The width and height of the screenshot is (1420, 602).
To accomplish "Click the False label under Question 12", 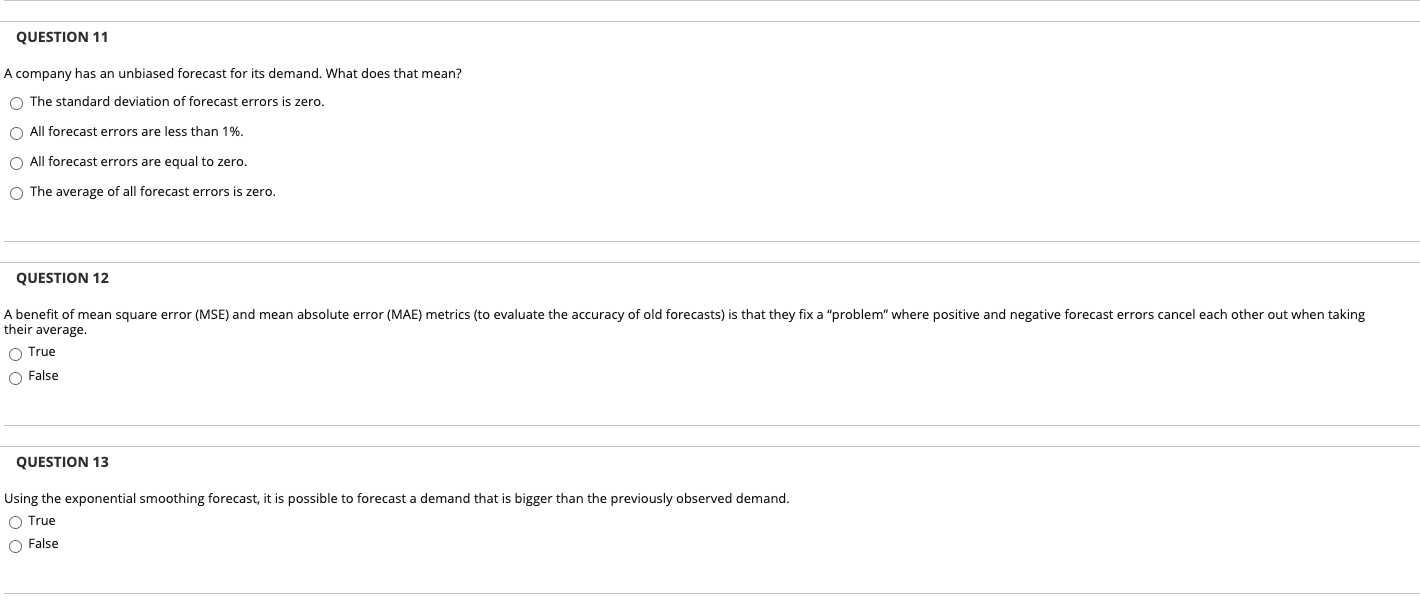I will click(x=44, y=375).
